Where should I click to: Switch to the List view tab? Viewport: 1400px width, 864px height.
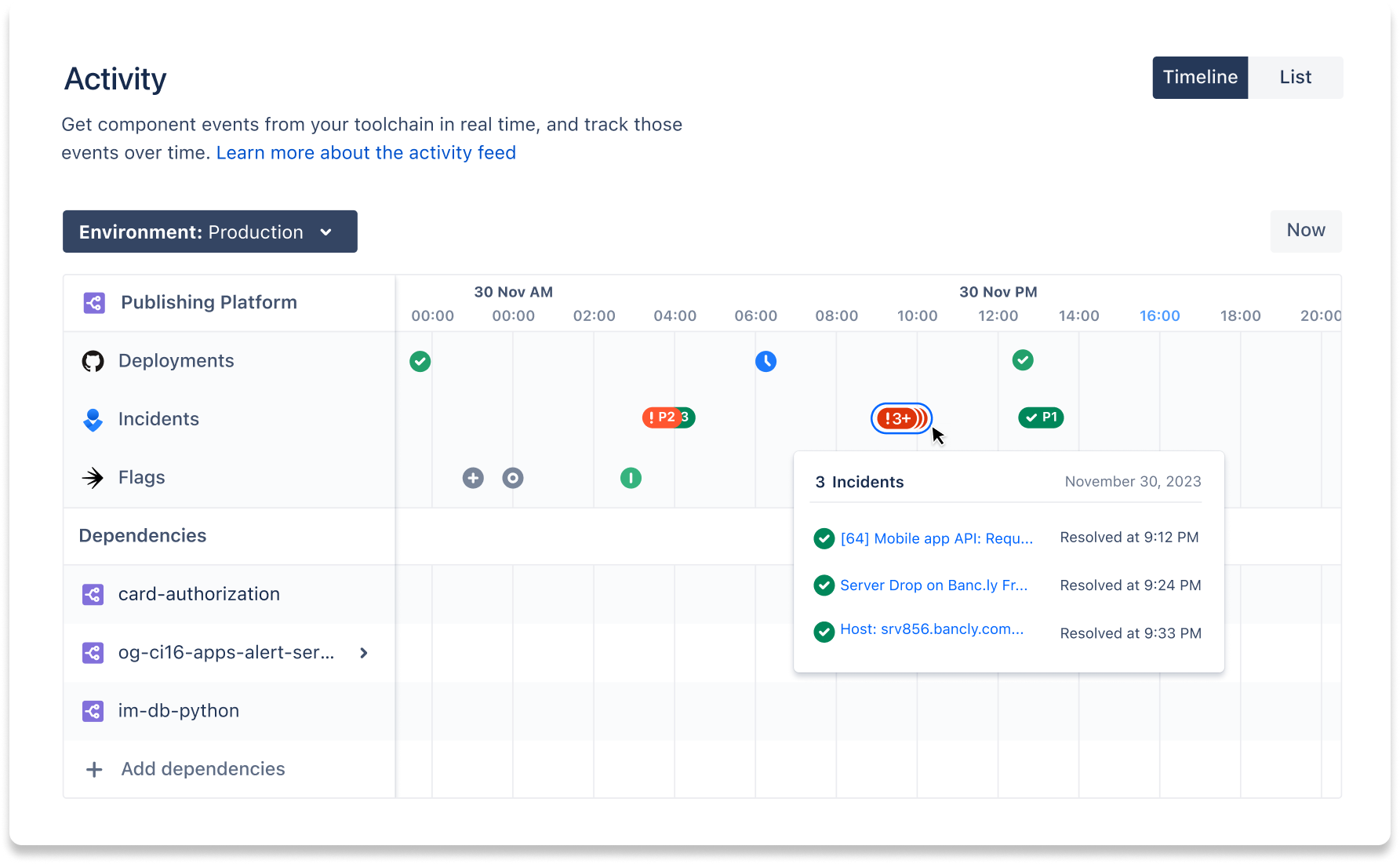[x=1295, y=77]
